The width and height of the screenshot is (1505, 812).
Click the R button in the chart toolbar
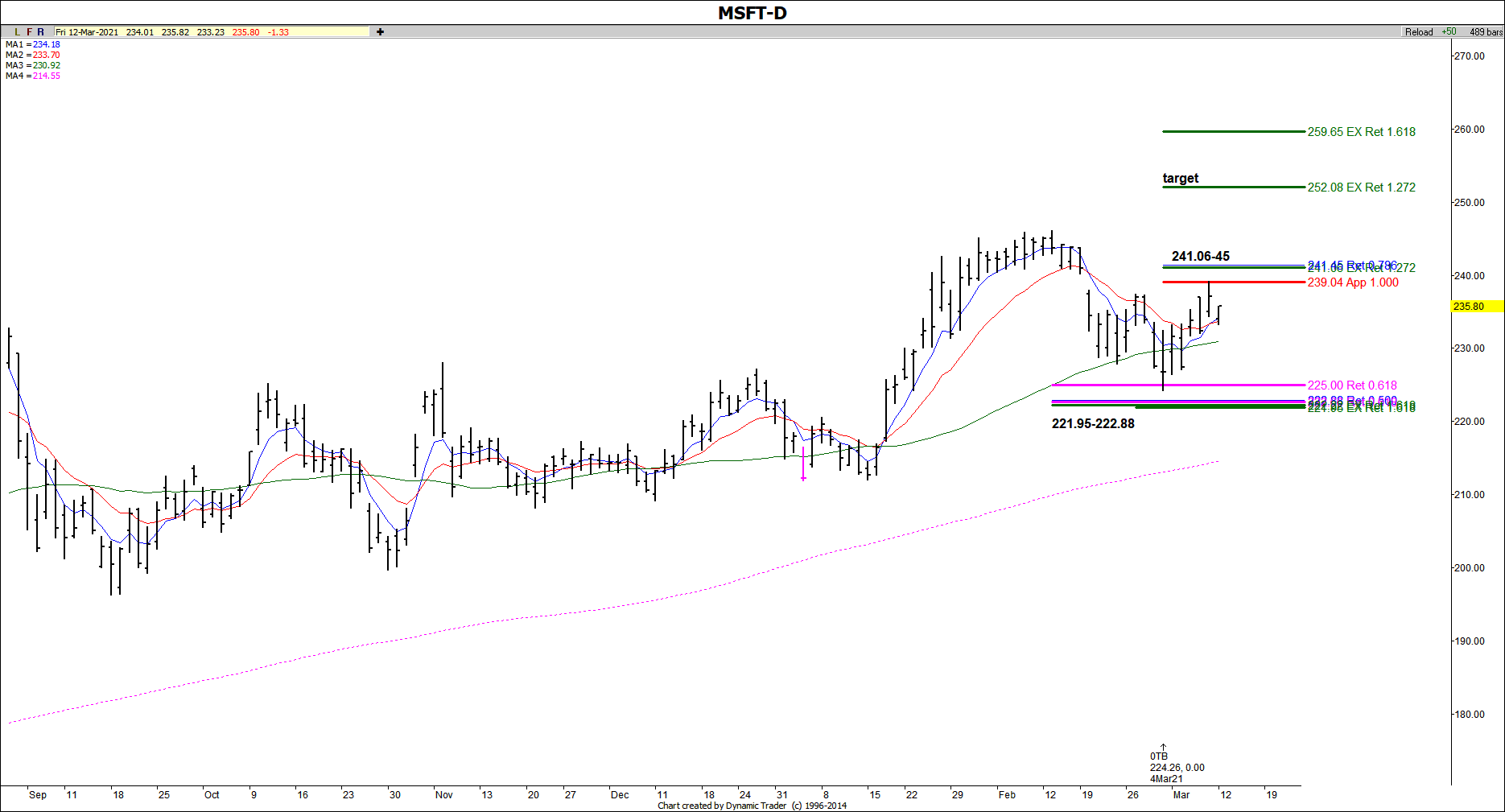(x=41, y=32)
